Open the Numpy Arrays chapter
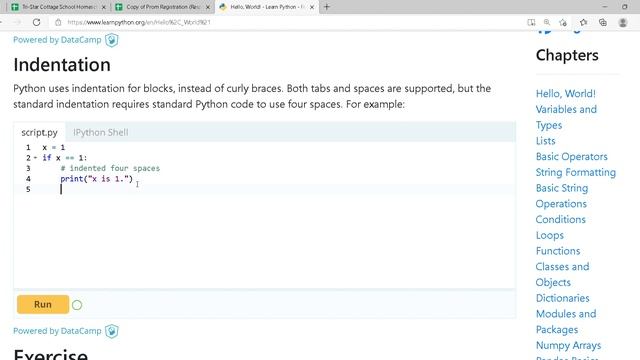 [568, 345]
